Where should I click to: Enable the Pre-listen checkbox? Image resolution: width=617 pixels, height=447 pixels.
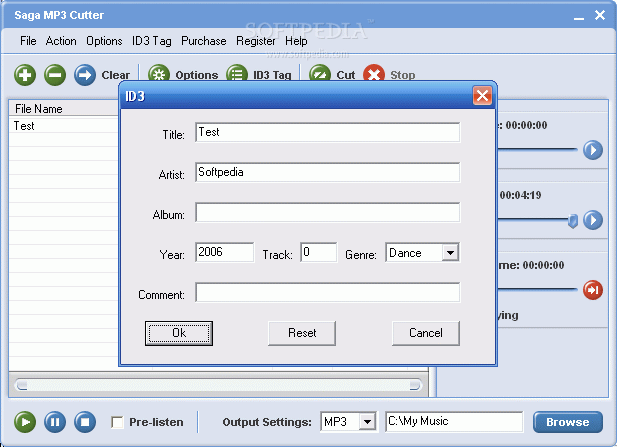click(x=117, y=422)
